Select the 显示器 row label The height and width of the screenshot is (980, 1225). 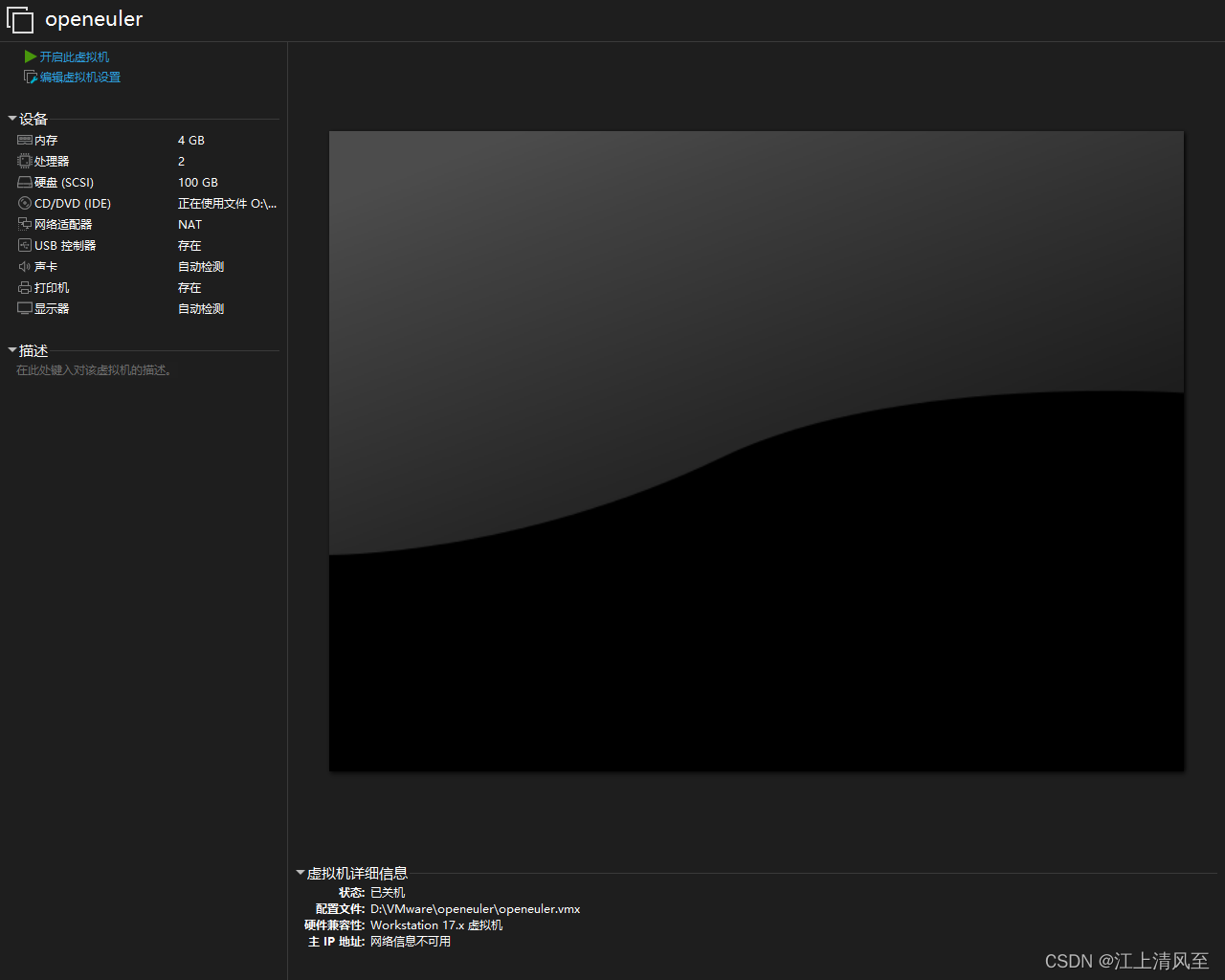52,309
